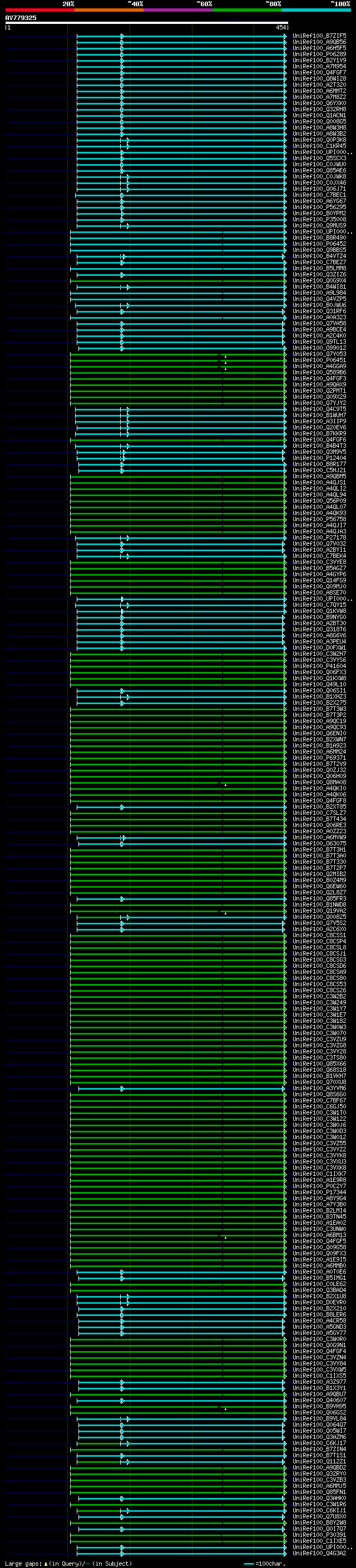
Task: Select label UniRef100_A9L984
Action: (x=319, y=293)
